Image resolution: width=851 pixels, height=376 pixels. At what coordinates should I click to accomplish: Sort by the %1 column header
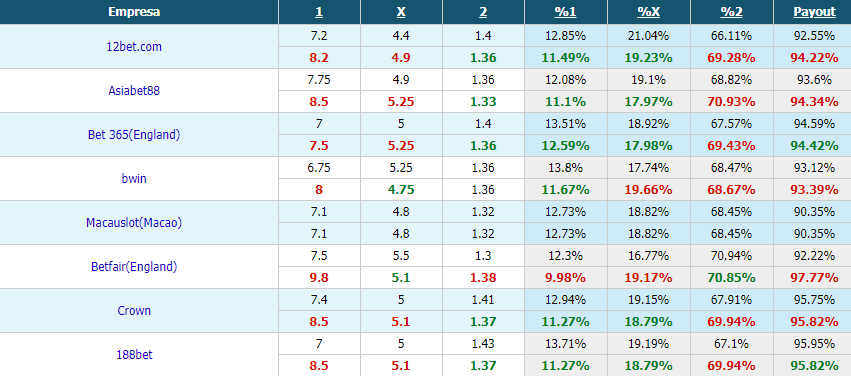(566, 12)
